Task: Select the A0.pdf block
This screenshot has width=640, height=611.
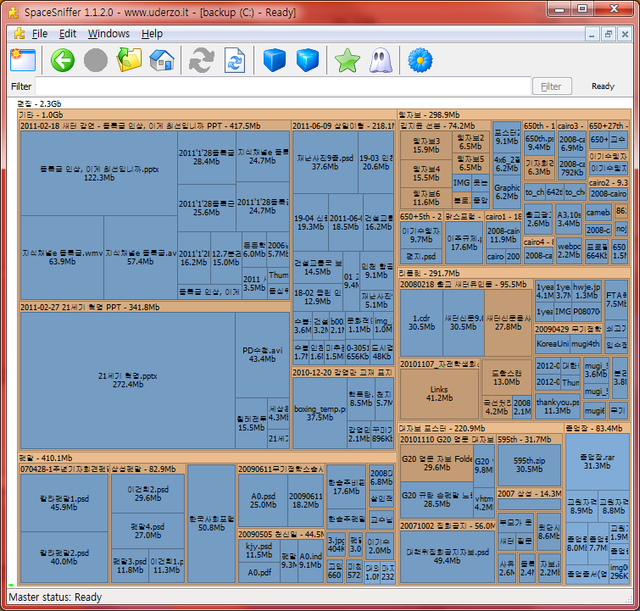Action: (x=259, y=573)
